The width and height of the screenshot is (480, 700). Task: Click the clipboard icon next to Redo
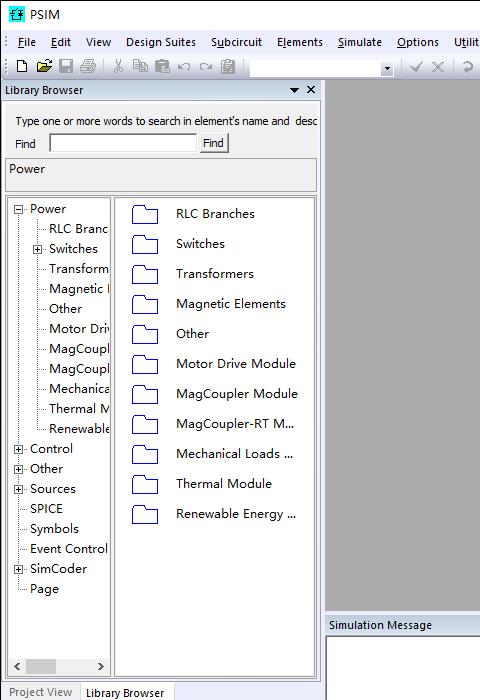pyautogui.click(x=228, y=66)
